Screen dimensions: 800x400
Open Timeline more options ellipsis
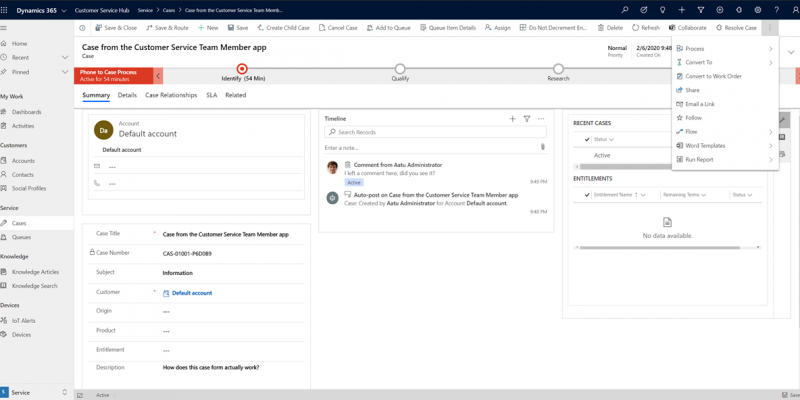[541, 119]
